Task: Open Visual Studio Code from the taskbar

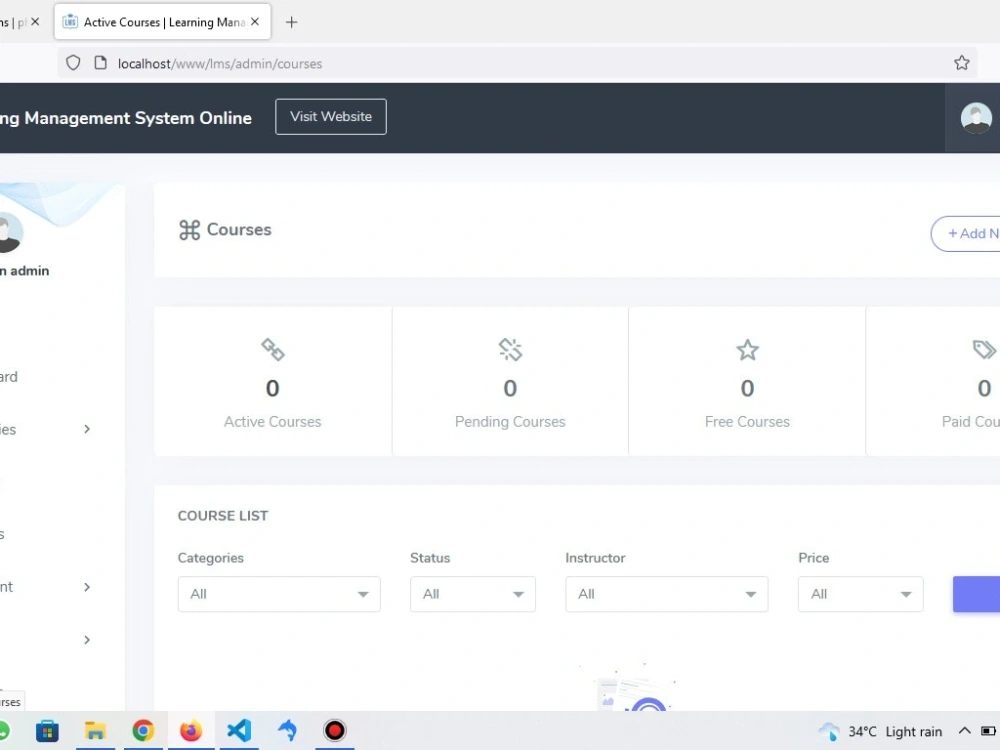Action: point(239,730)
